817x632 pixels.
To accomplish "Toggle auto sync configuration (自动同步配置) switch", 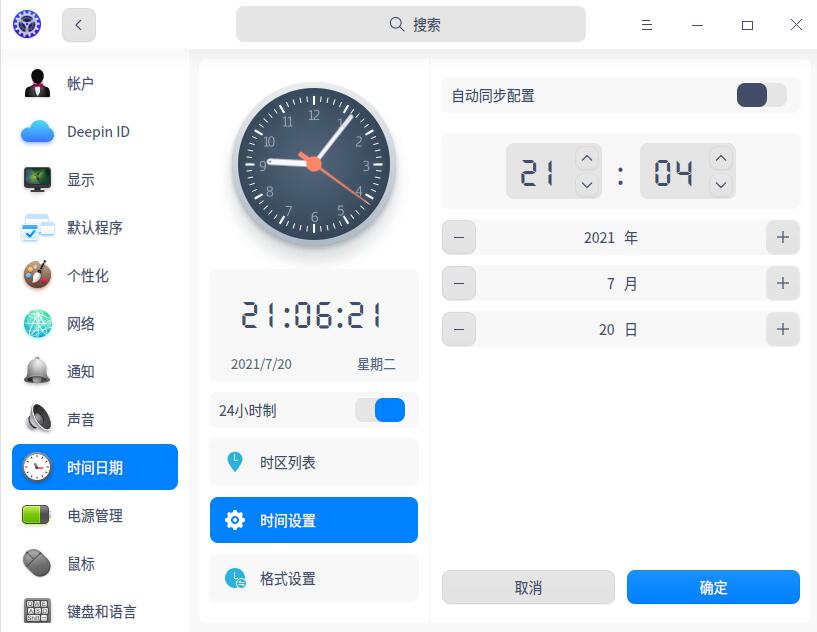I will [x=761, y=95].
